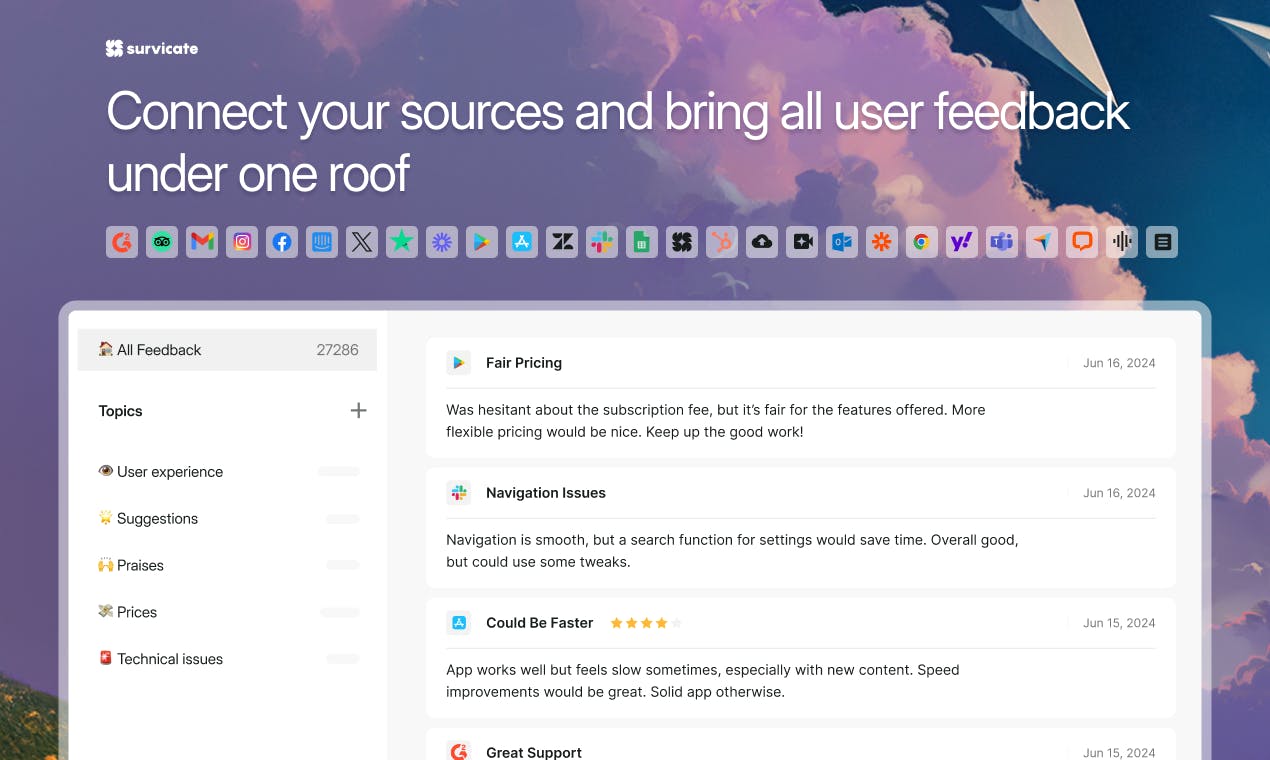This screenshot has height=760, width=1270.
Task: Select the Chrome source icon
Action: (922, 242)
